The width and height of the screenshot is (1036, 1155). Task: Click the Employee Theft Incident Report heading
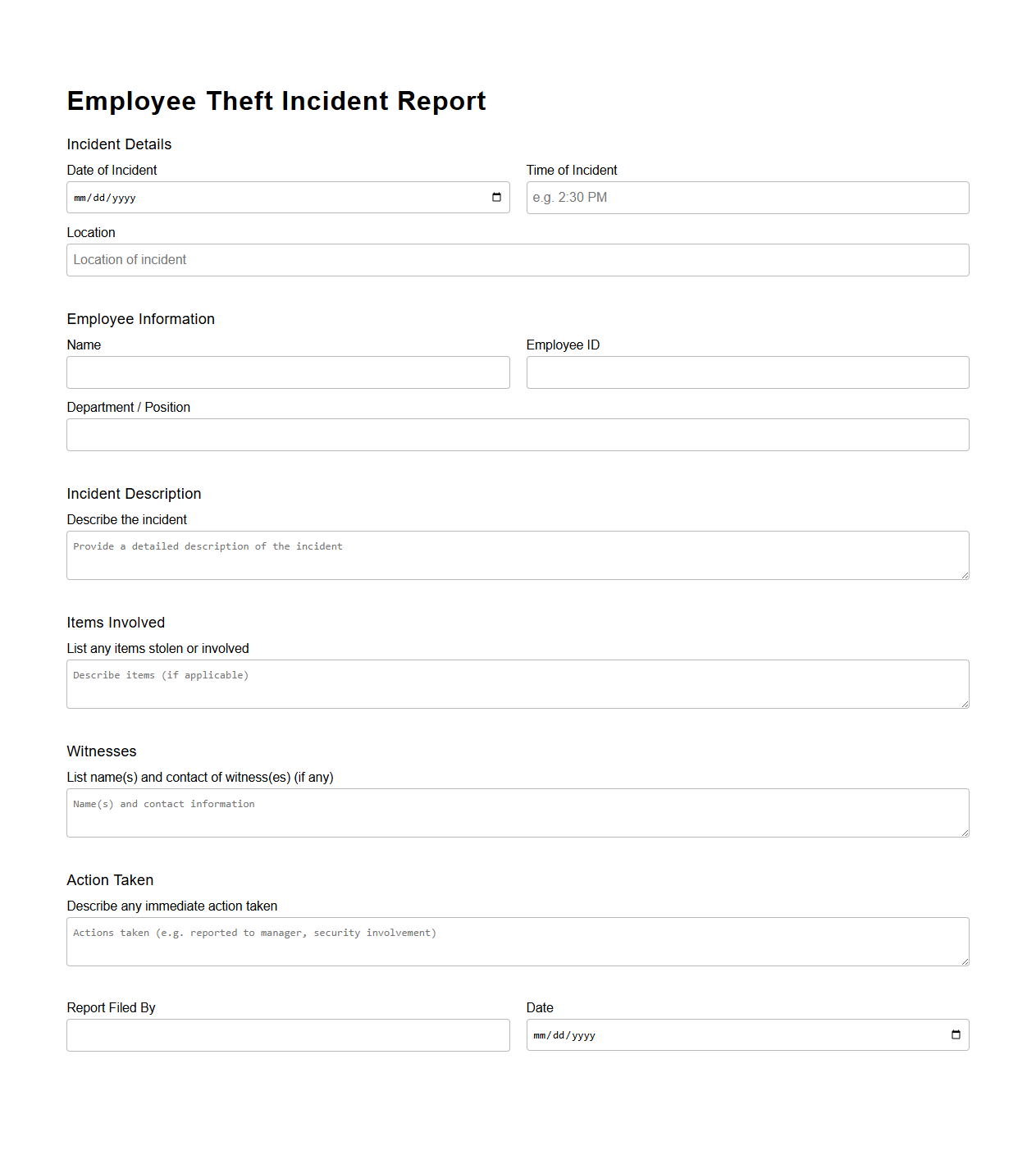tap(276, 101)
